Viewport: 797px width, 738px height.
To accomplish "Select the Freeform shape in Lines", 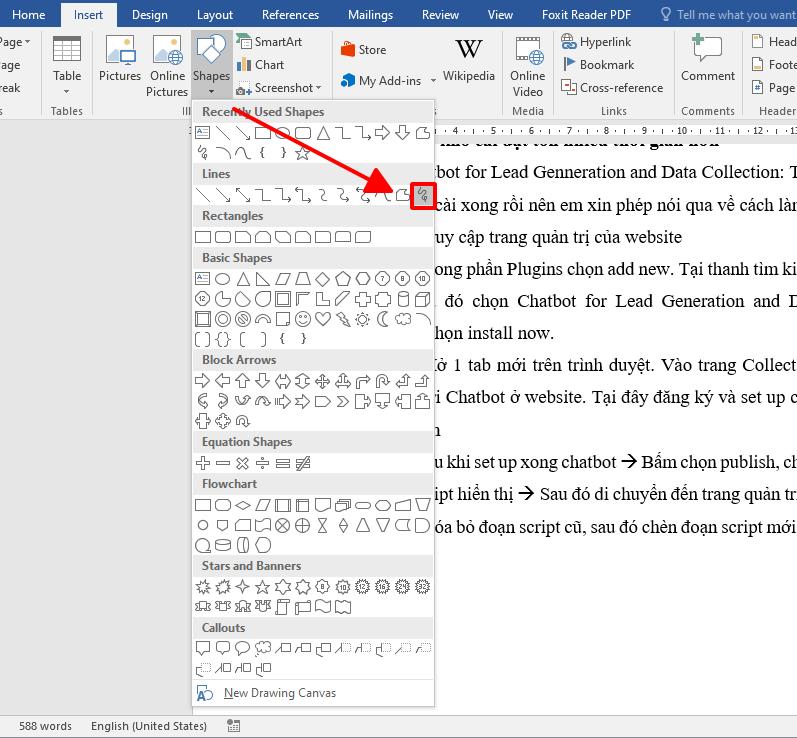I will click(403, 195).
